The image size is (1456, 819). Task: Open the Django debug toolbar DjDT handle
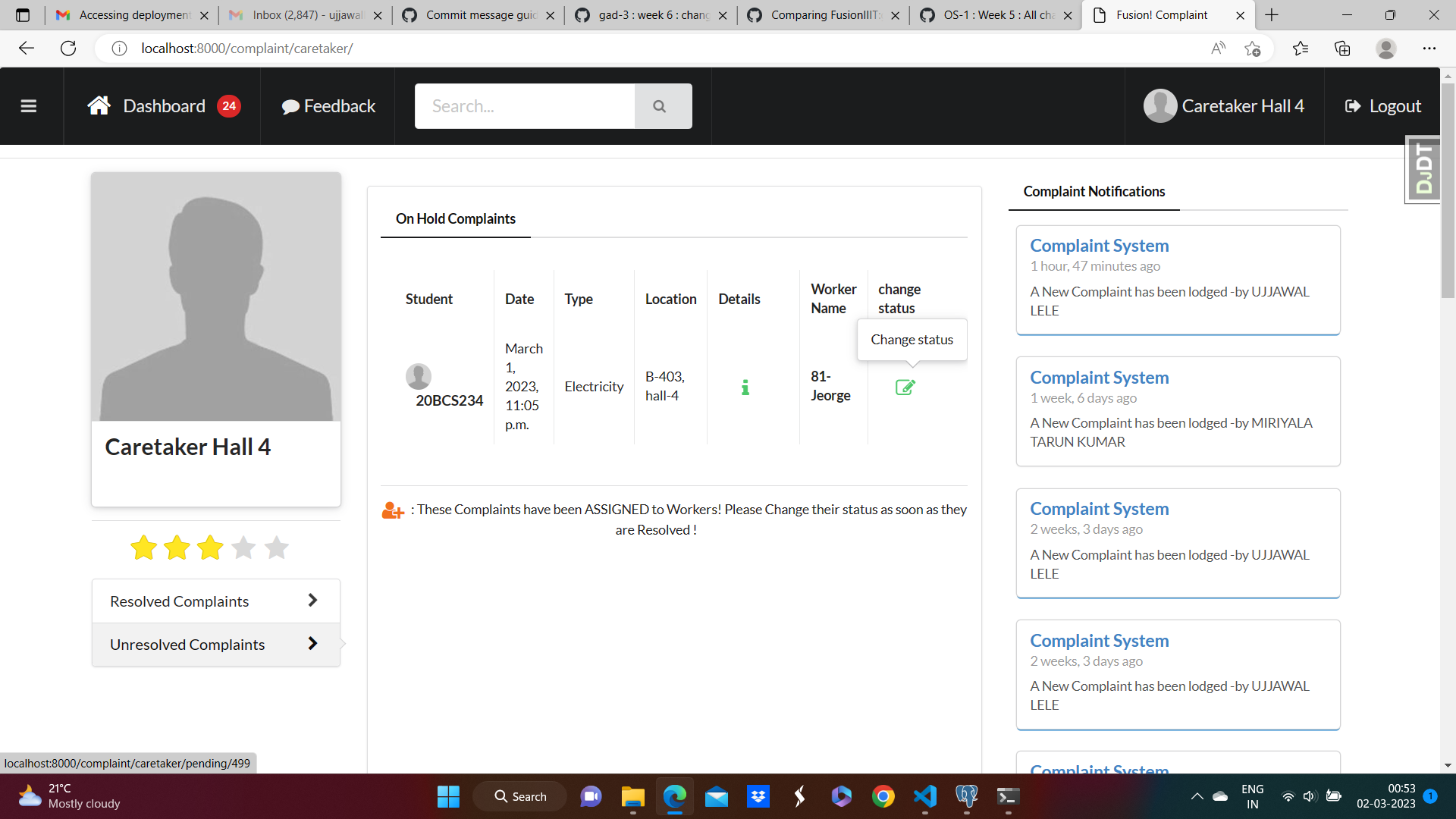[x=1423, y=170]
